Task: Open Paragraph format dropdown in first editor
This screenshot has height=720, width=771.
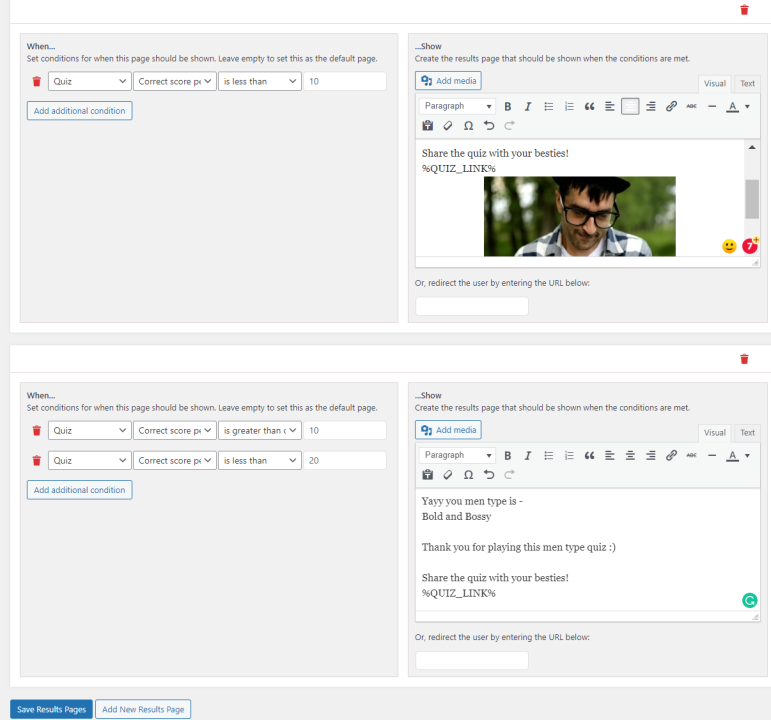Action: coord(457,106)
